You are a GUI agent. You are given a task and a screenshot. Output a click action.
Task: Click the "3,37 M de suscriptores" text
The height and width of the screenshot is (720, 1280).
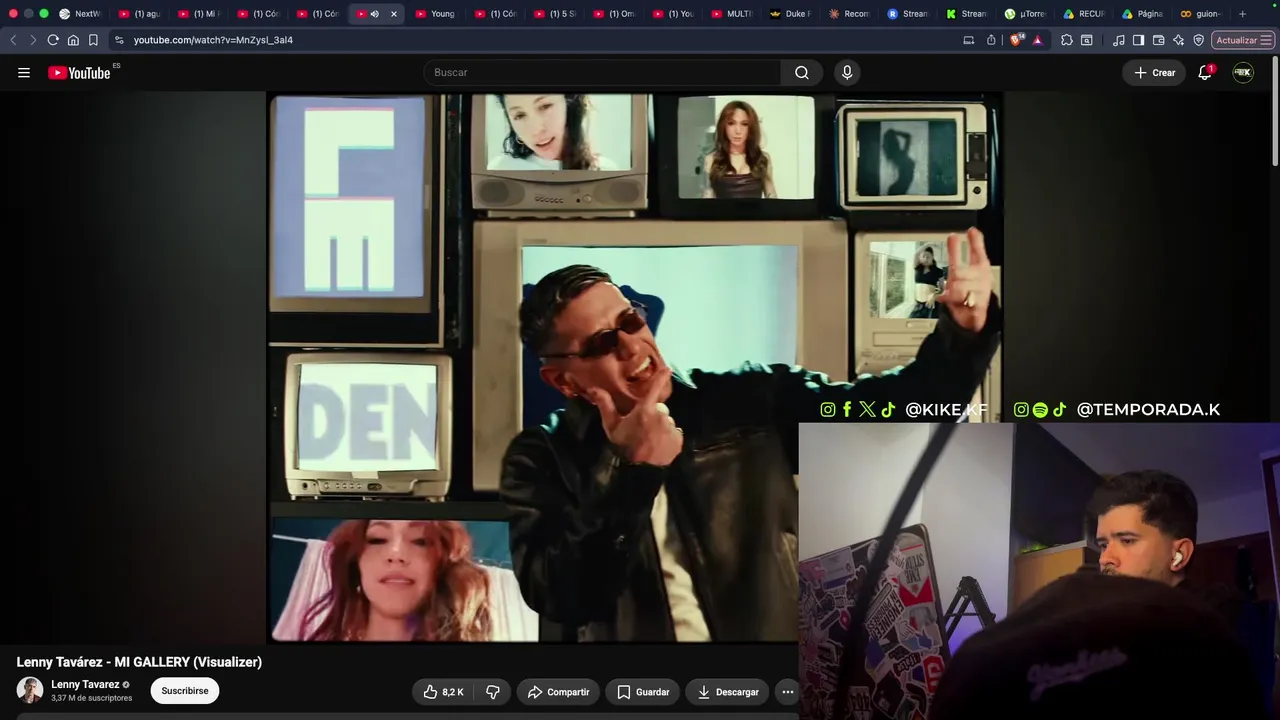coord(92,698)
